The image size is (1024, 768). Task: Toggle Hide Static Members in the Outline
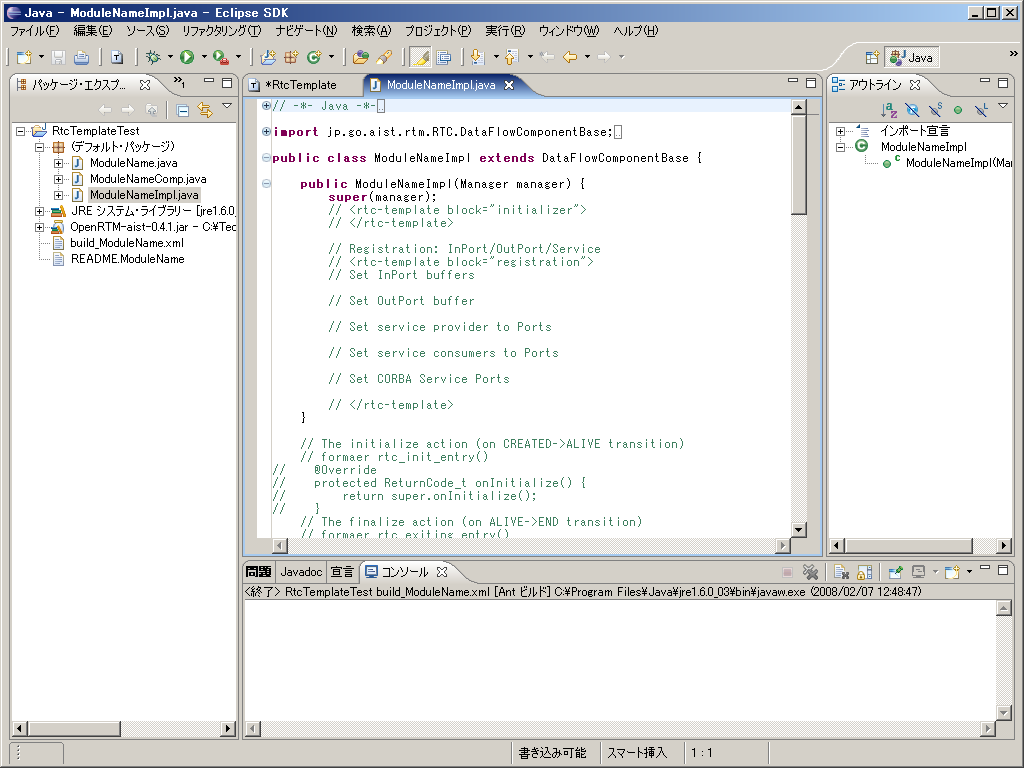click(x=935, y=110)
